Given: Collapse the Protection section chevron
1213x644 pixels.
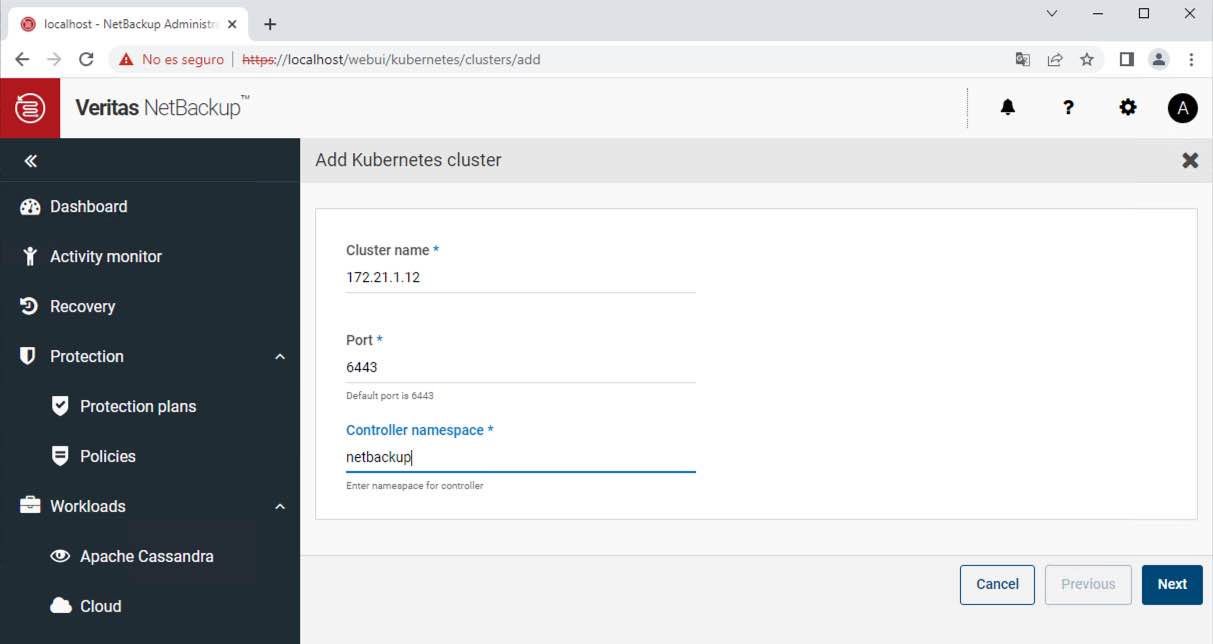Looking at the screenshot, I should pyautogui.click(x=280, y=357).
